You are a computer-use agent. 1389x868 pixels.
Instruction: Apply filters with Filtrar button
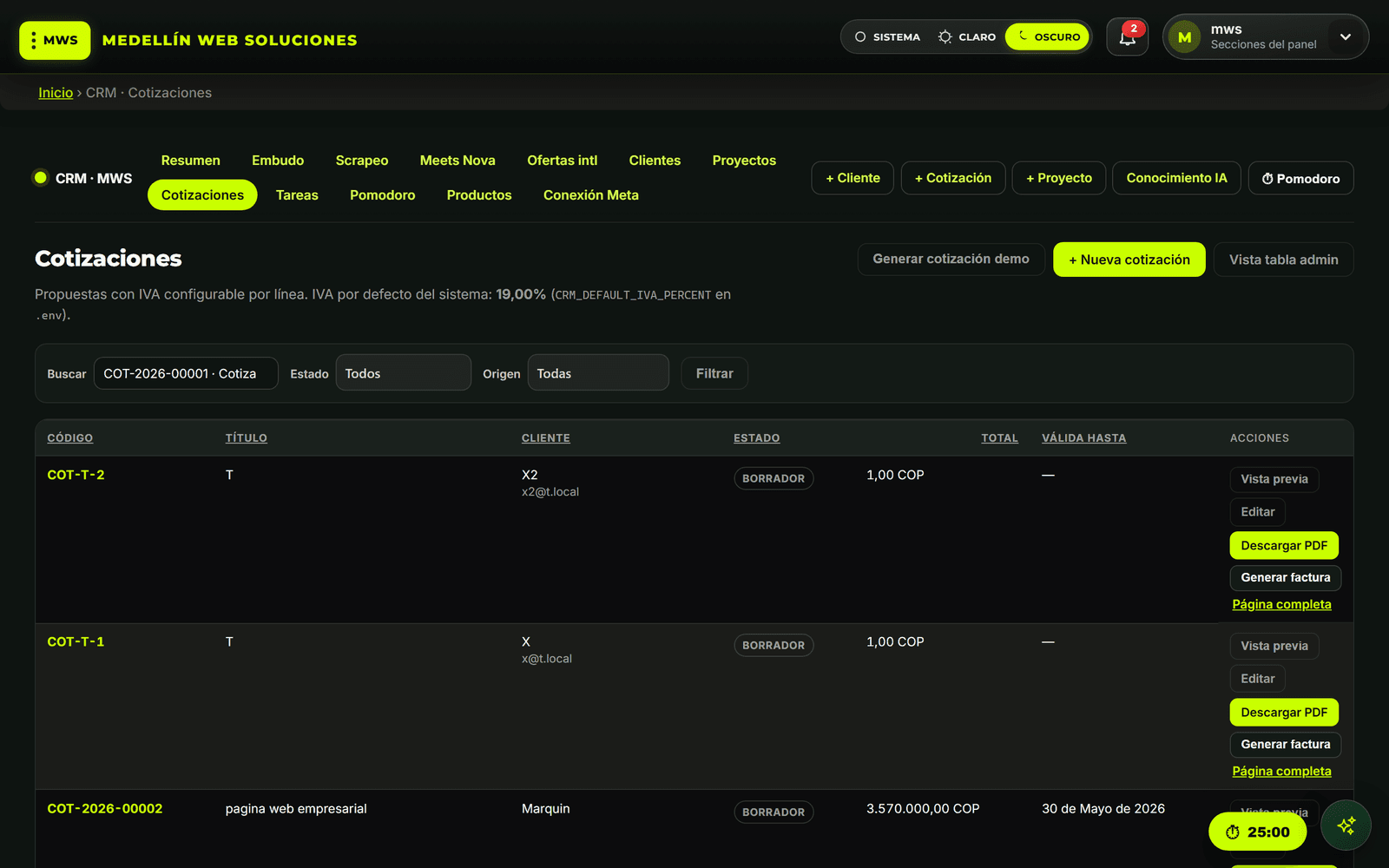pos(714,373)
